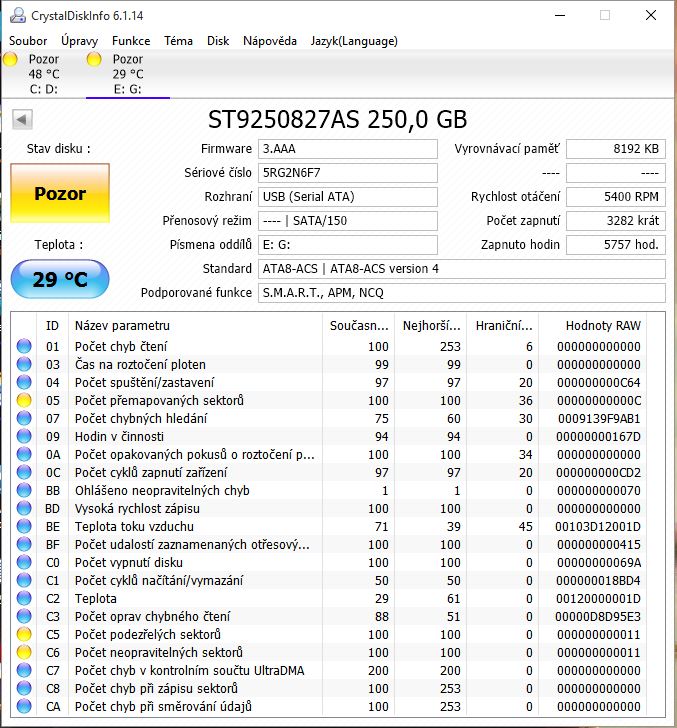The width and height of the screenshot is (677, 728).
Task: Click blue status orb for attribute C0
Action: 24,562
